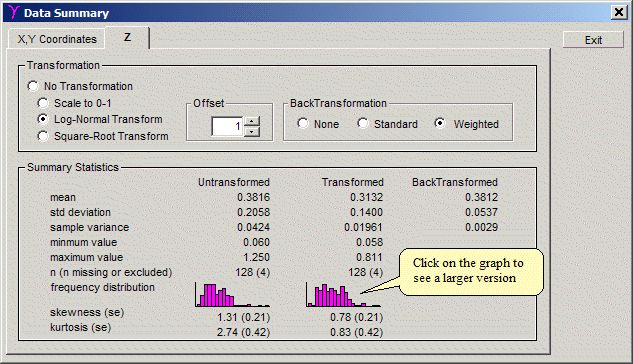Click Transformed kurtosis 0.83 (0.42)

coord(356,333)
